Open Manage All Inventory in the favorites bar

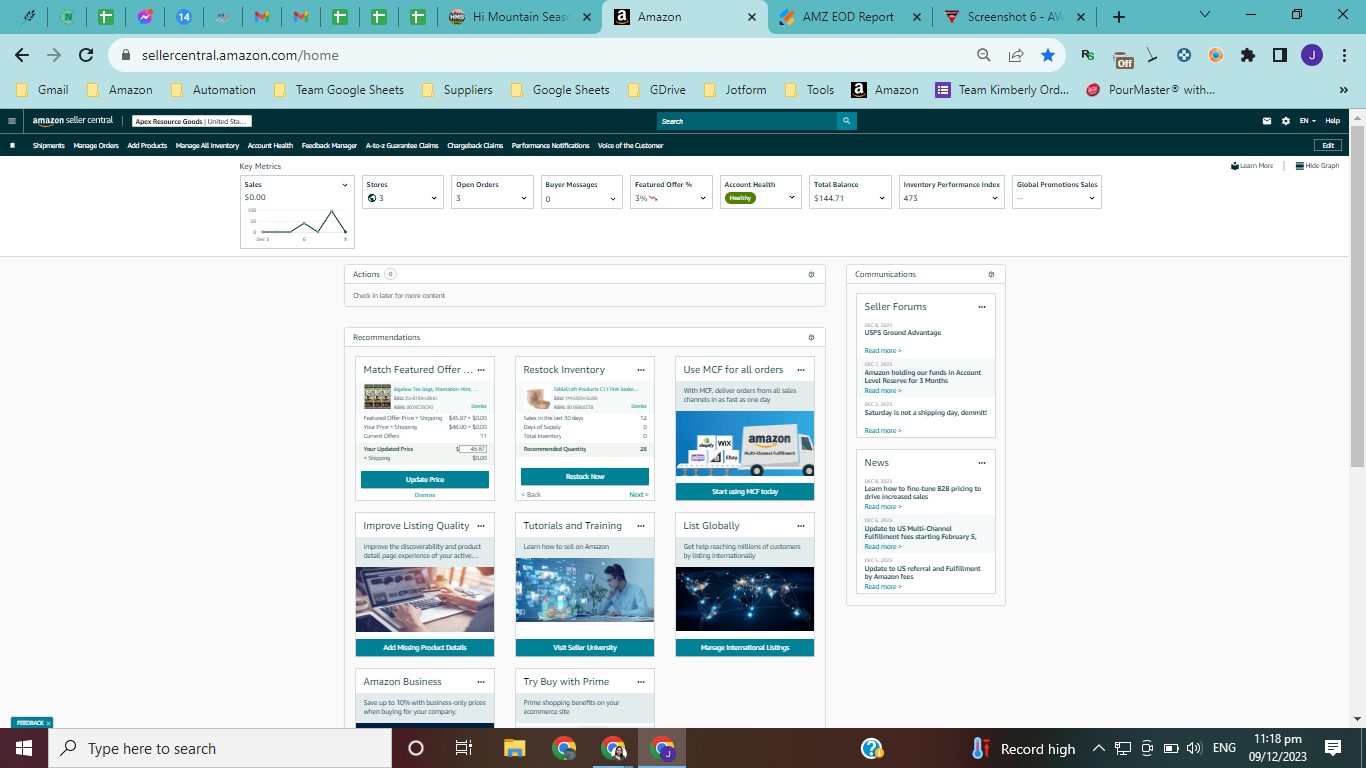pyautogui.click(x=207, y=146)
